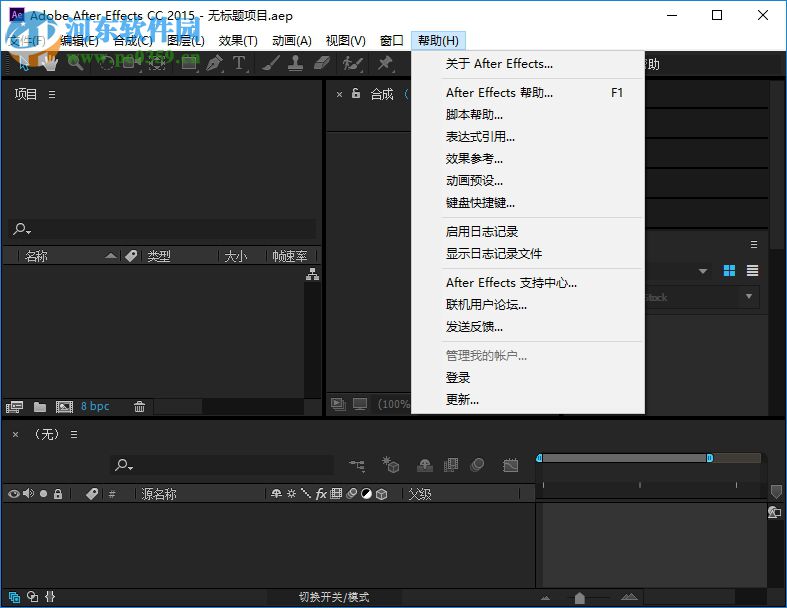Open the timeline search filter dropdown
This screenshot has width=787, height=608.
123,465
